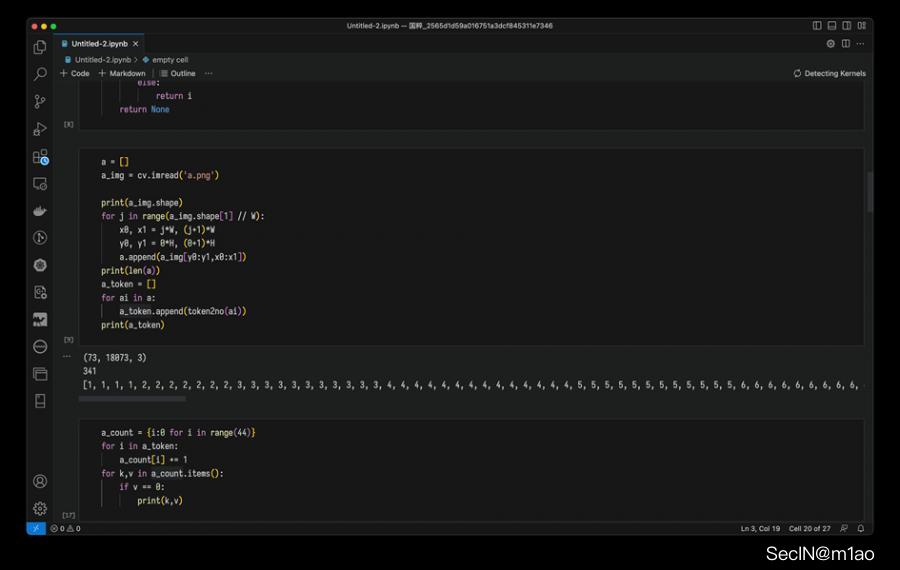Open the Search view in activity bar
The width and height of the screenshot is (900, 570).
click(40, 74)
